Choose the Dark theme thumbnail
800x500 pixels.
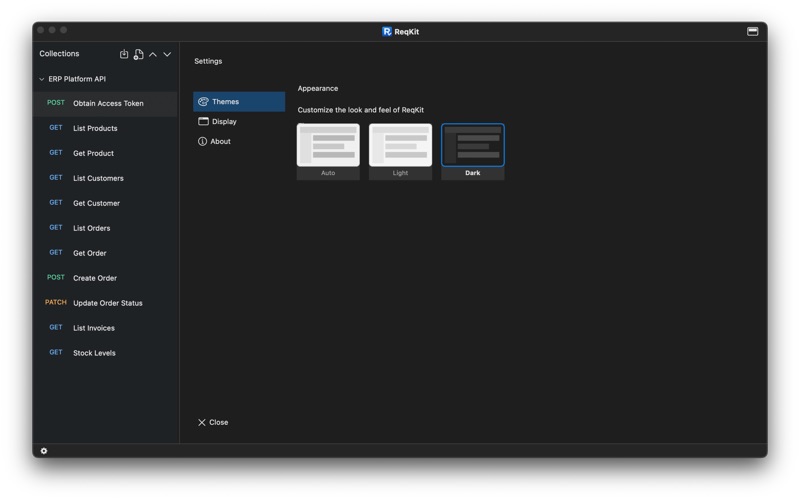pos(472,151)
